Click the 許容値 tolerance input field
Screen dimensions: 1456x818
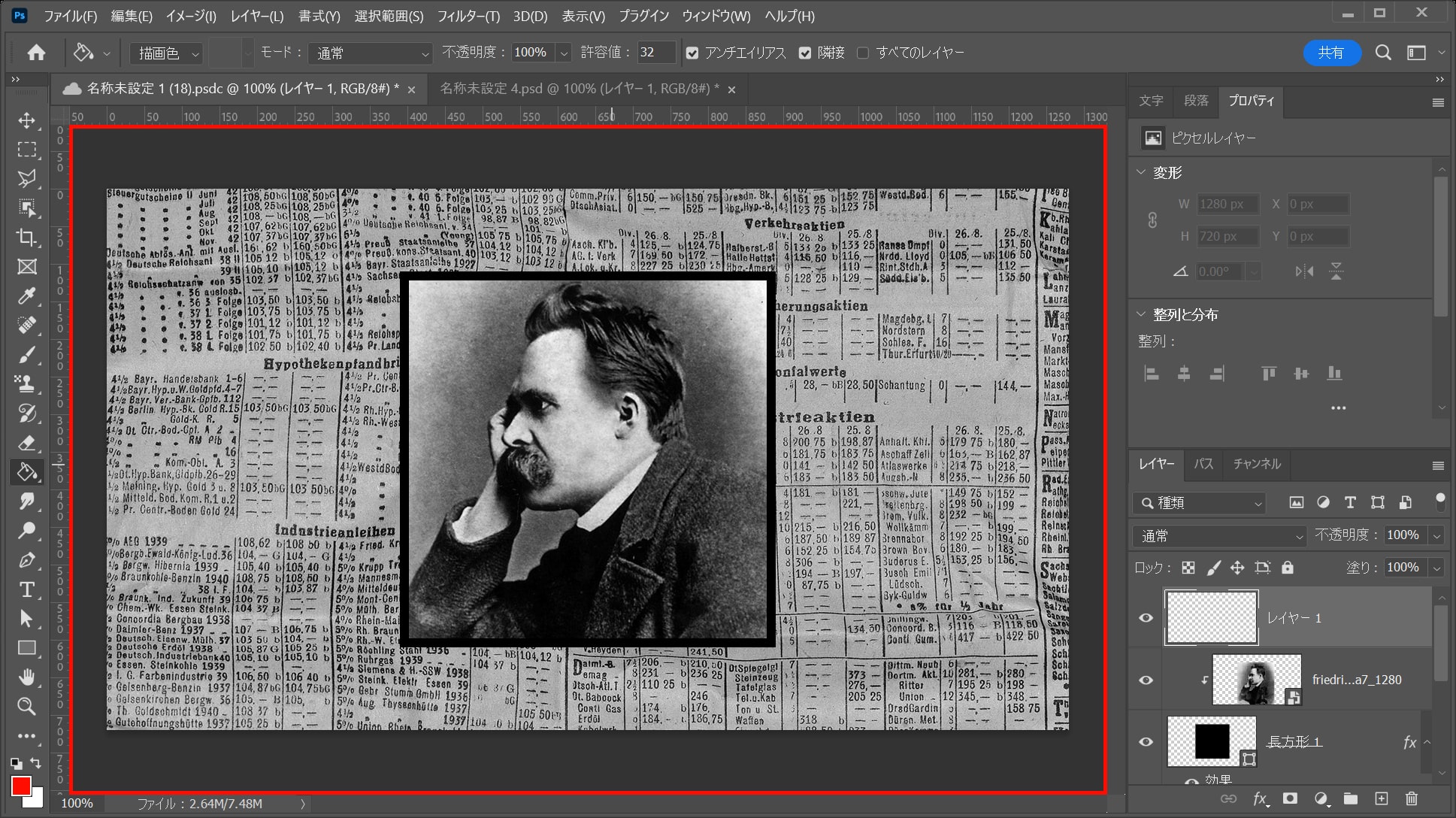(655, 53)
